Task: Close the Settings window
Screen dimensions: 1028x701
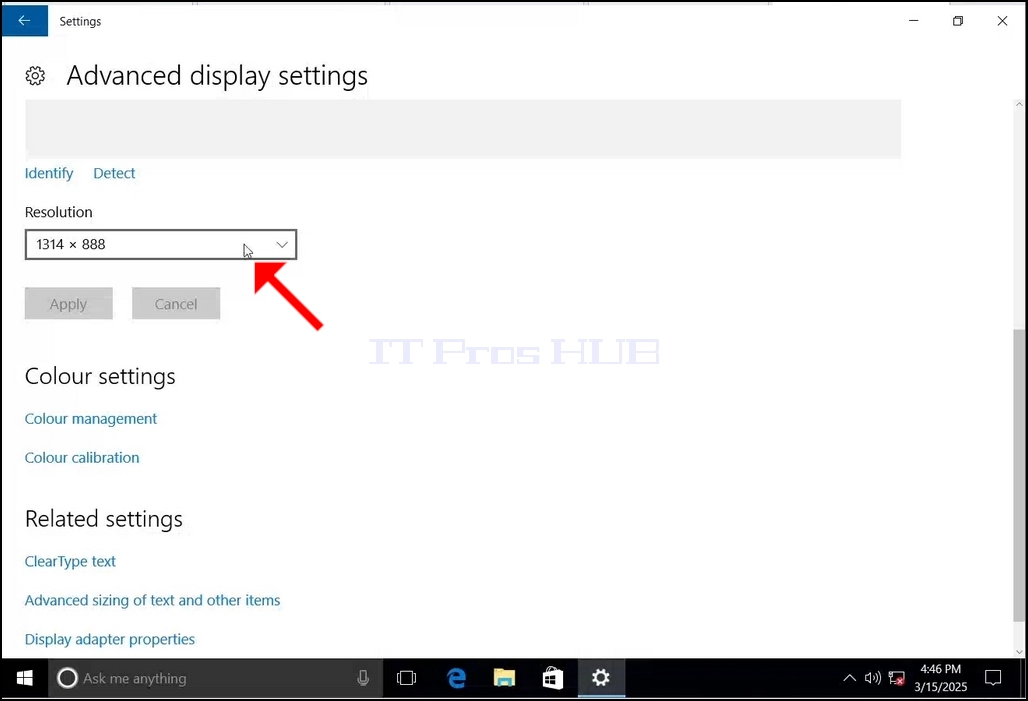Action: pyautogui.click(x=1002, y=20)
